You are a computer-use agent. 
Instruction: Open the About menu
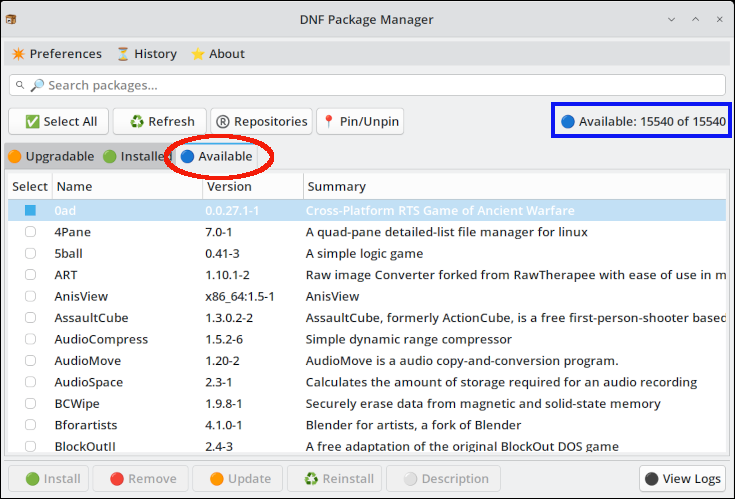[217, 54]
